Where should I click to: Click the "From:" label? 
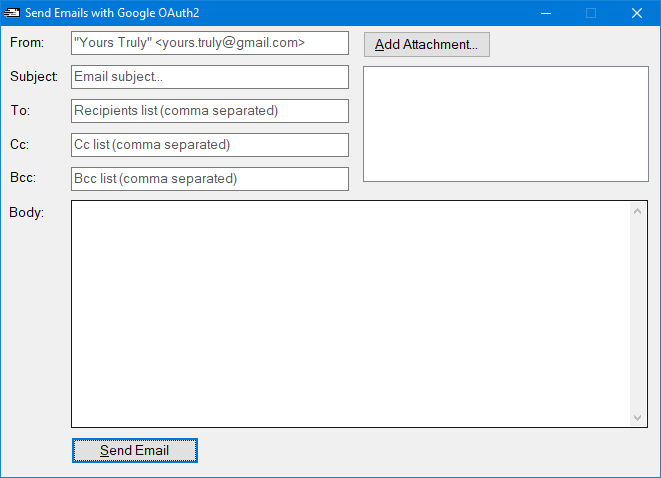[27, 43]
